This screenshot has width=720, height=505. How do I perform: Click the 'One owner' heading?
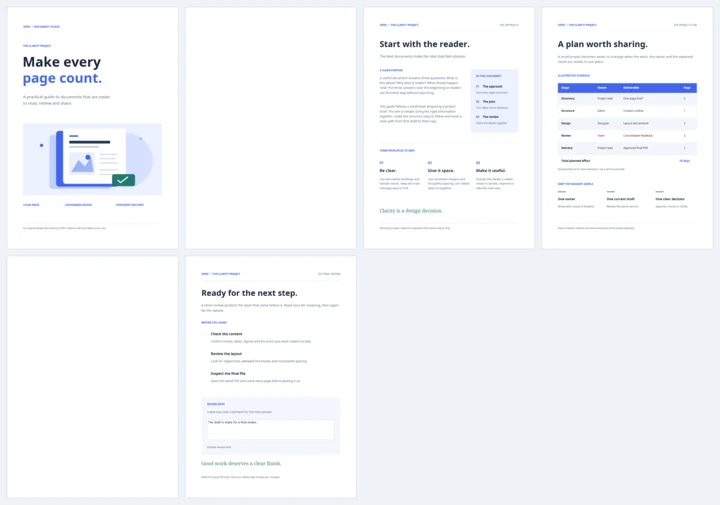pyautogui.click(x=566, y=199)
